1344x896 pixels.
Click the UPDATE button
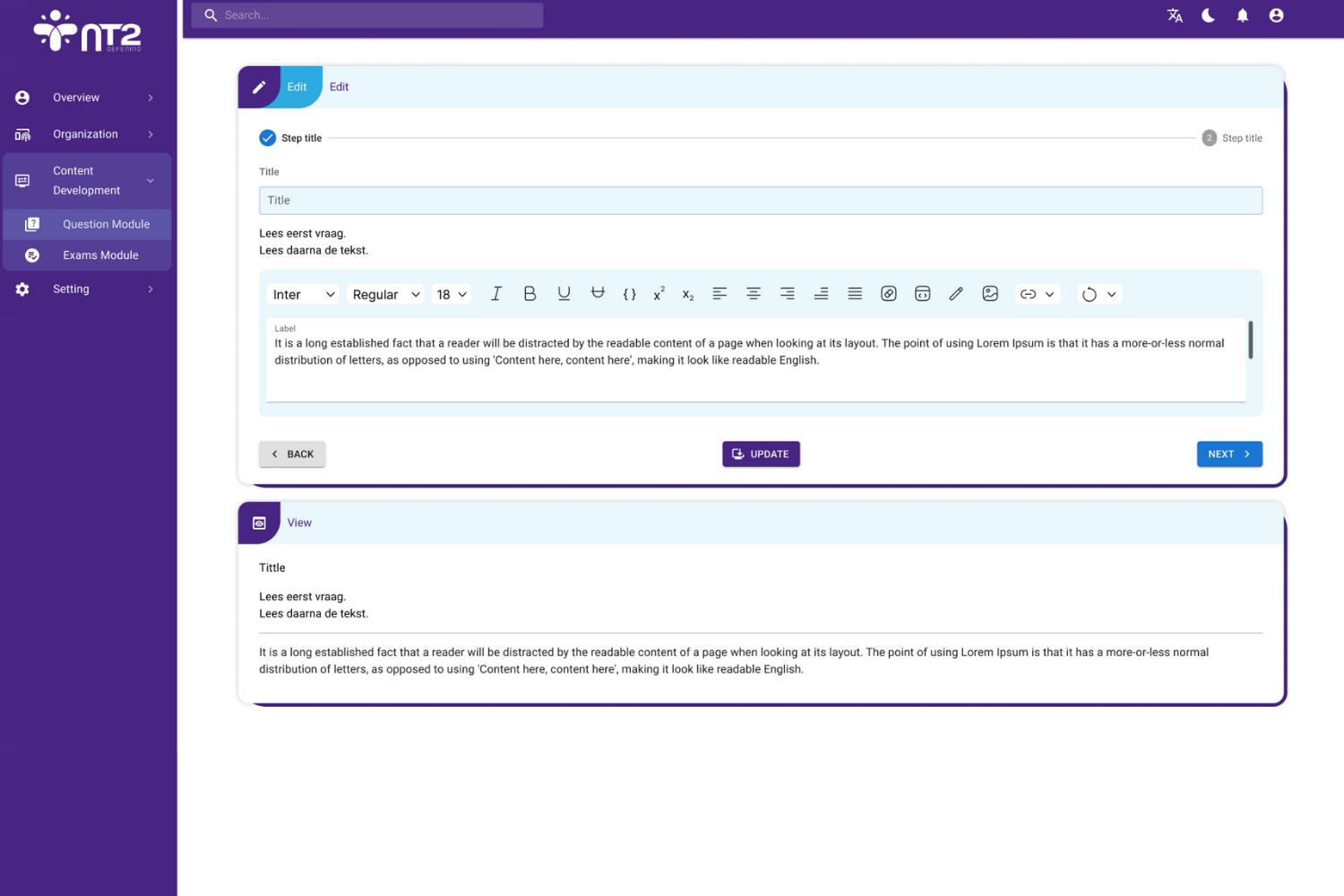[761, 454]
